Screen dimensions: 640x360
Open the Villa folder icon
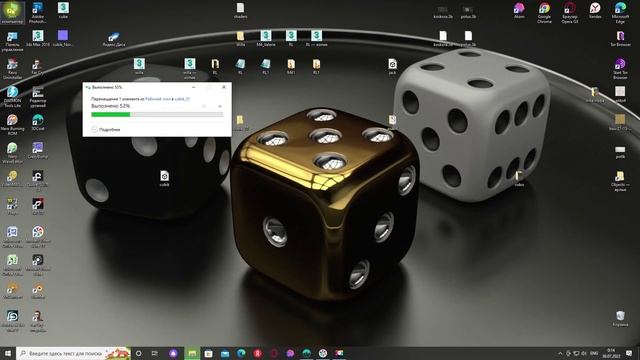tap(240, 39)
